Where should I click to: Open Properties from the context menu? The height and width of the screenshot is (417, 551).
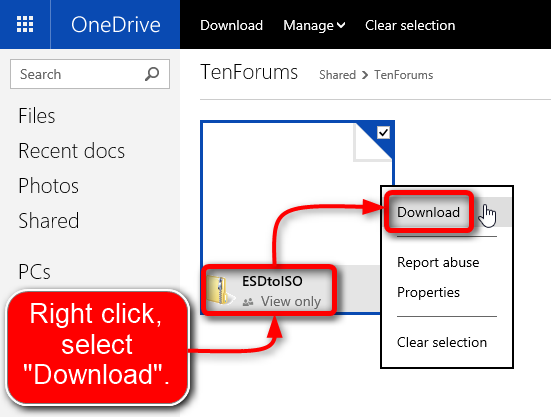coord(428,292)
